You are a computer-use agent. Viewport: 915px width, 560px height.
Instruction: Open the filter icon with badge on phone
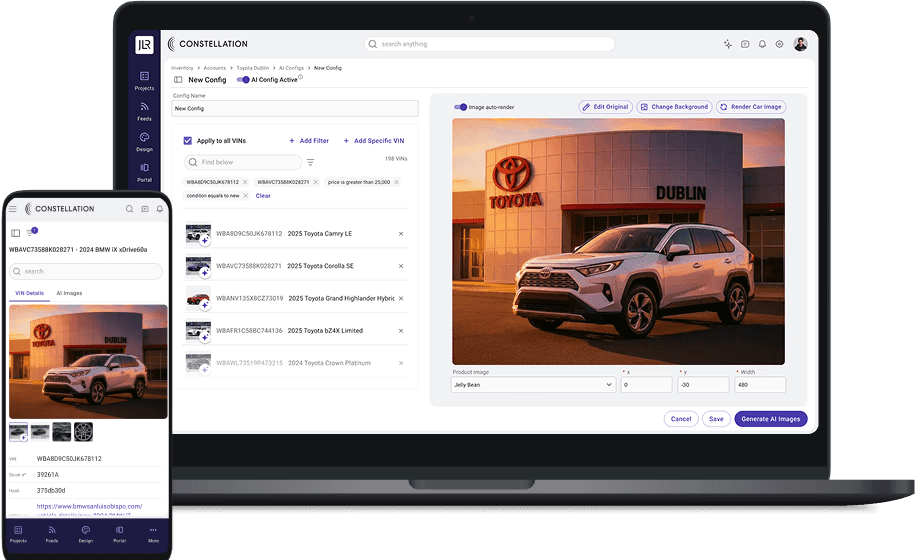pos(31,232)
